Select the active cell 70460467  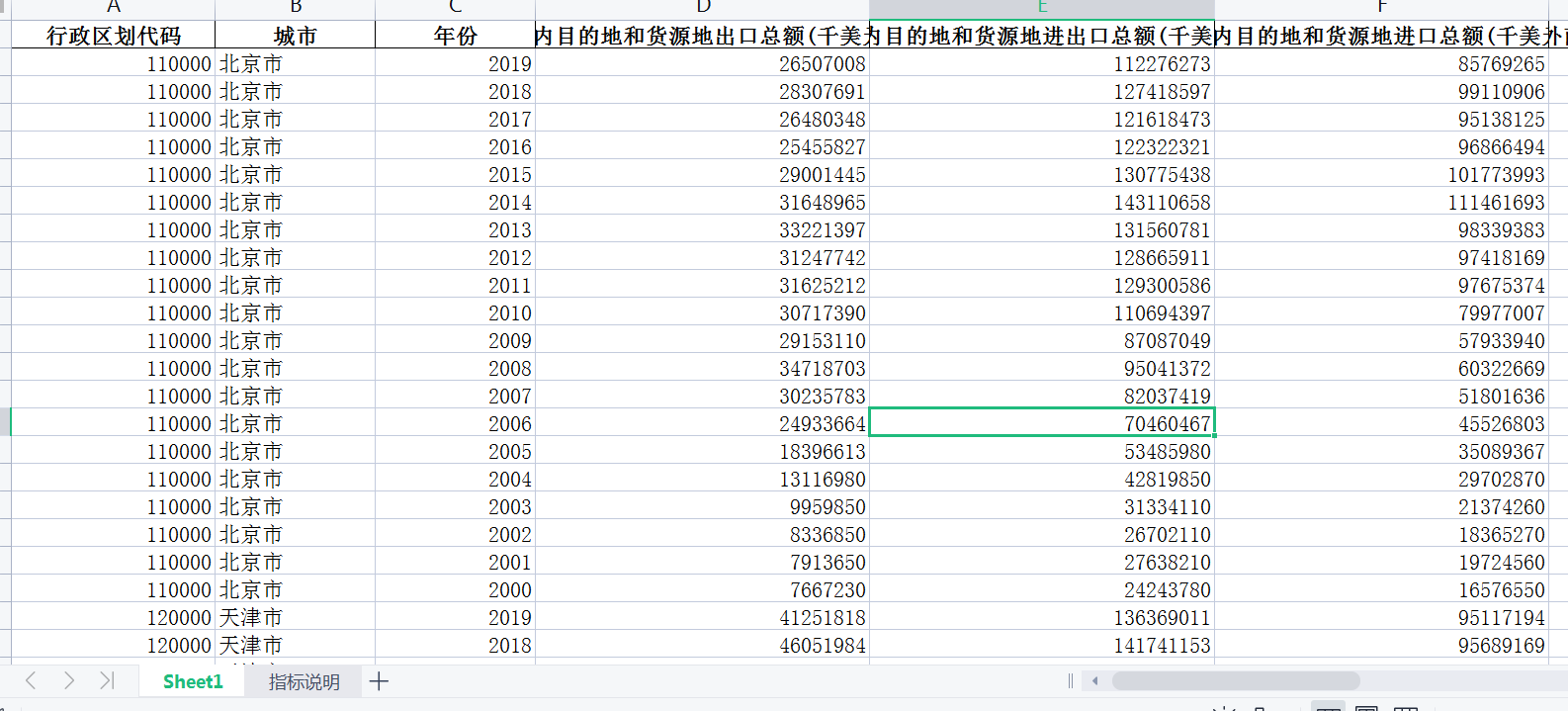1042,423
